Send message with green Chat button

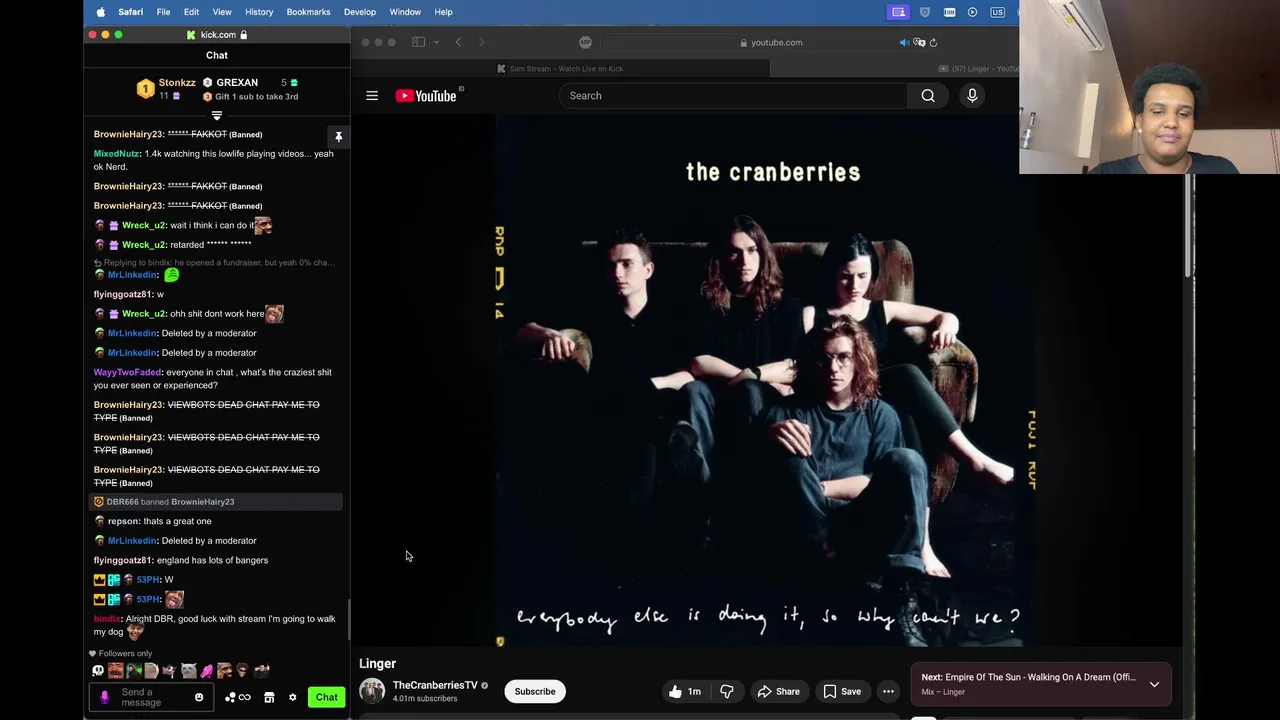point(327,697)
